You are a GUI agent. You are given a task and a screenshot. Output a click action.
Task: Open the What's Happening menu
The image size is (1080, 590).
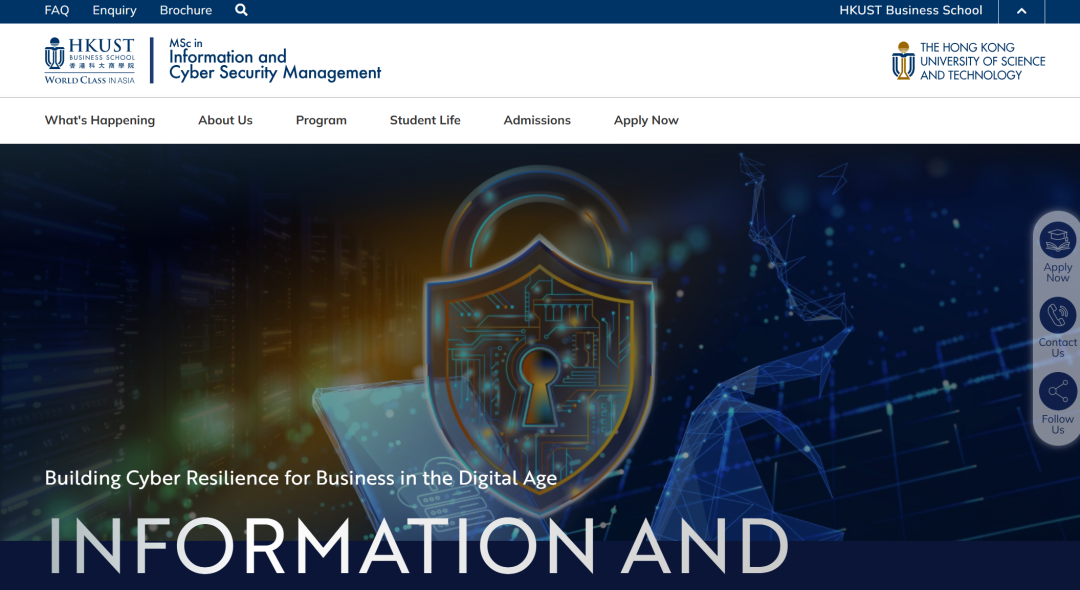(x=100, y=120)
